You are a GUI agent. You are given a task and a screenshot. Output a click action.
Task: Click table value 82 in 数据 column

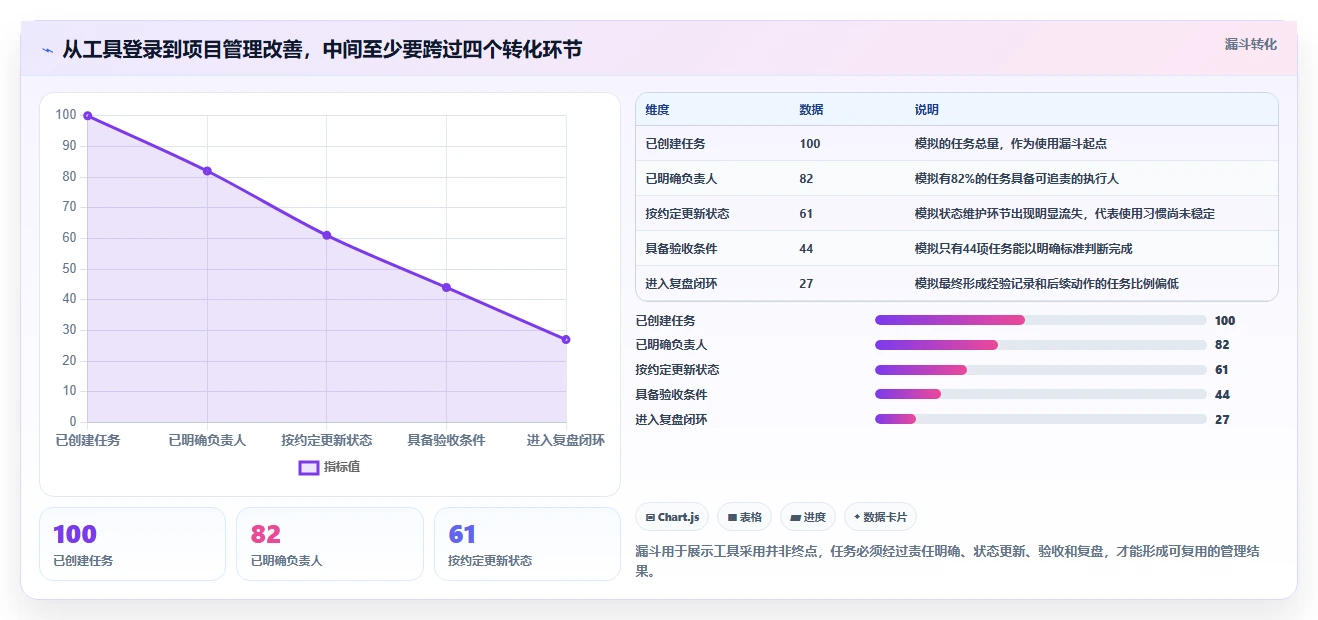(806, 178)
